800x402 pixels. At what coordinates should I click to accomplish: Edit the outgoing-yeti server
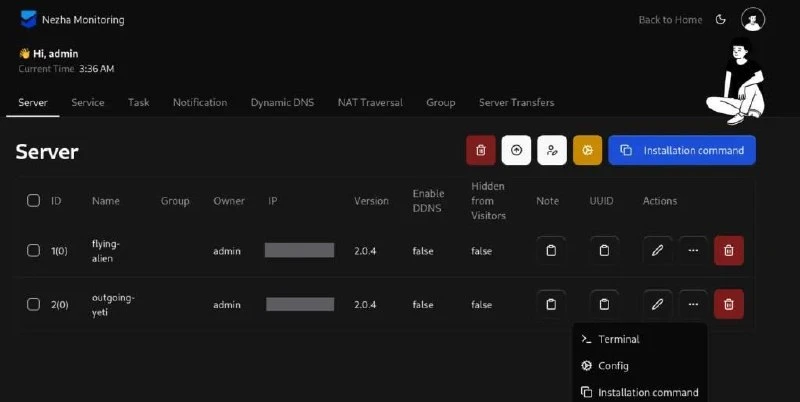tap(657, 304)
